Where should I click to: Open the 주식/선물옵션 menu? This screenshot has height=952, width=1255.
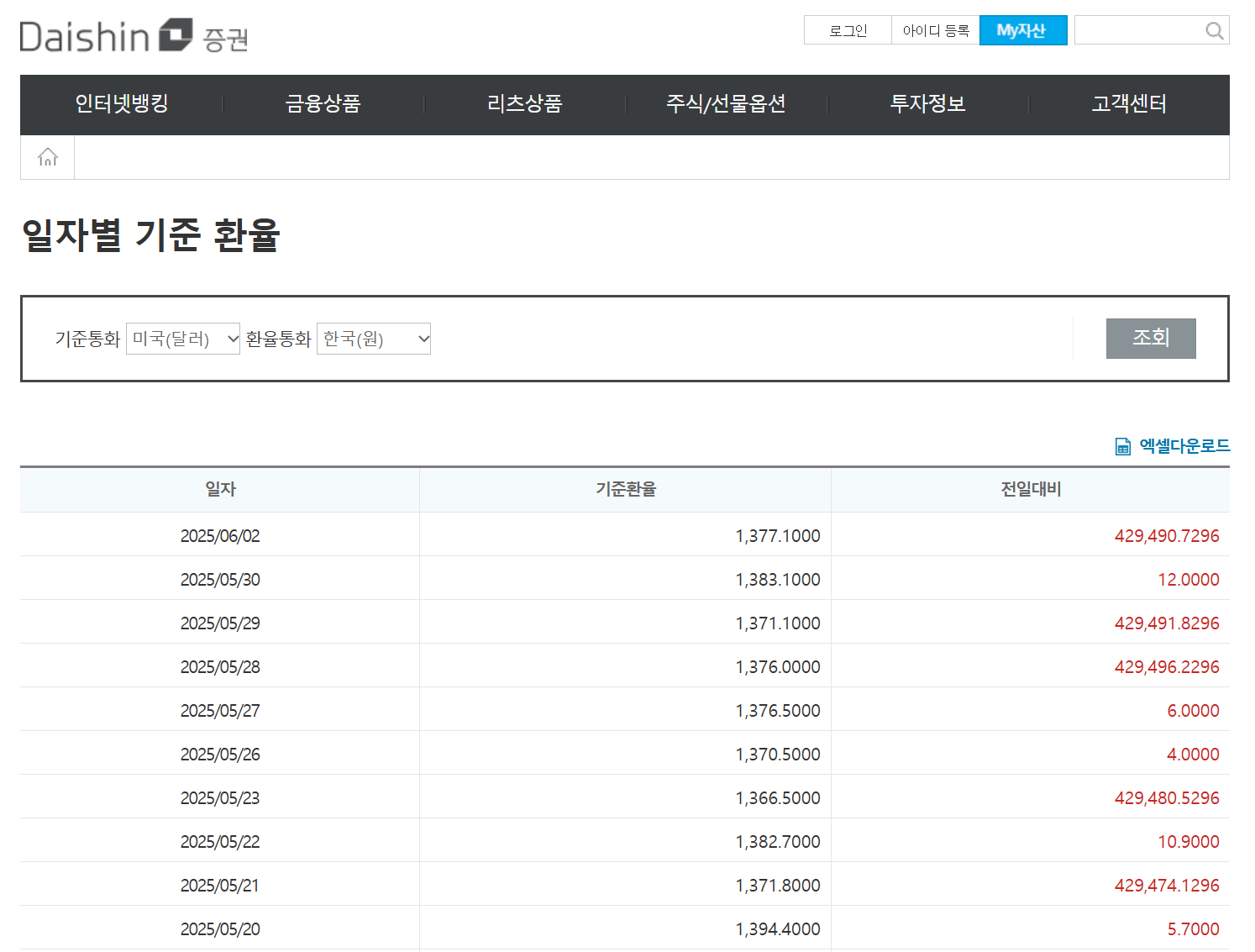[x=726, y=104]
